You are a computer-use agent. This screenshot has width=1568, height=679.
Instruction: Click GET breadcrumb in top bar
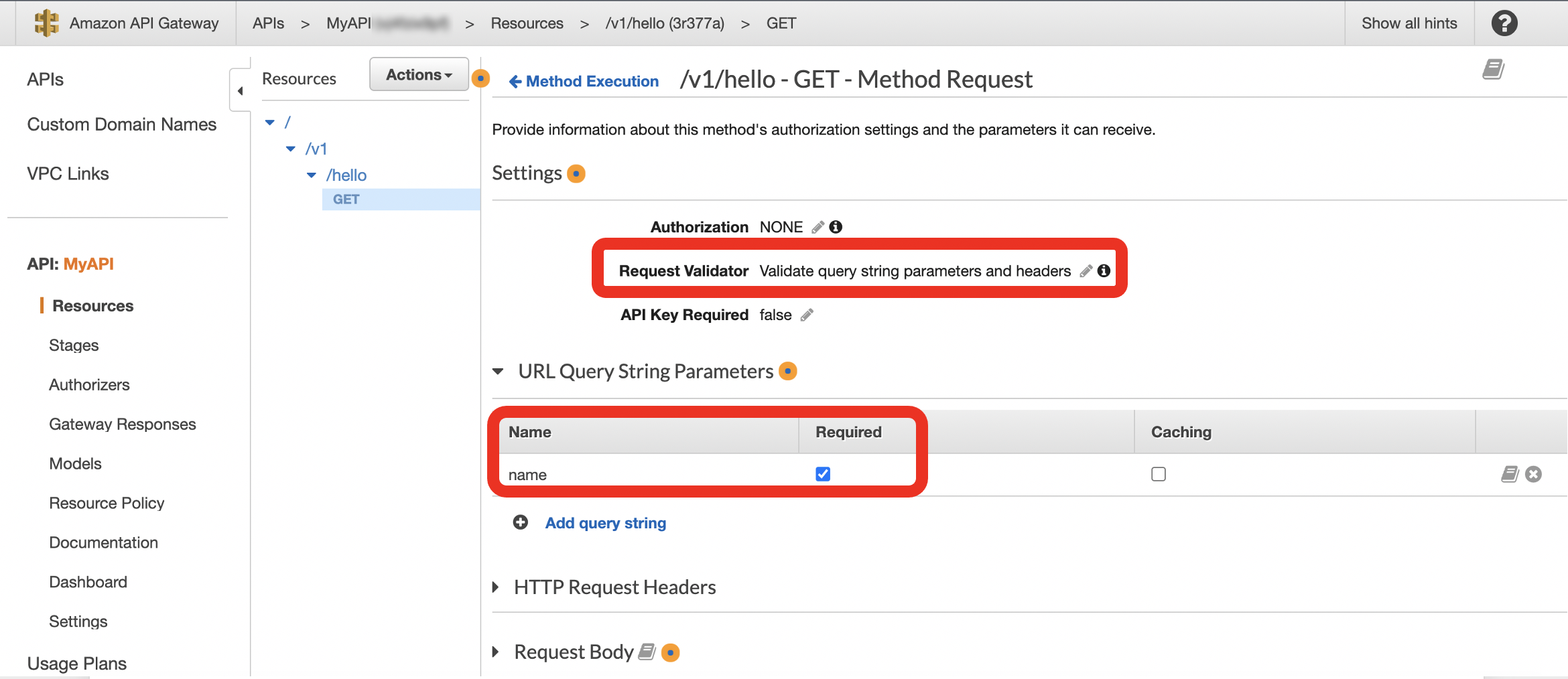(x=781, y=23)
